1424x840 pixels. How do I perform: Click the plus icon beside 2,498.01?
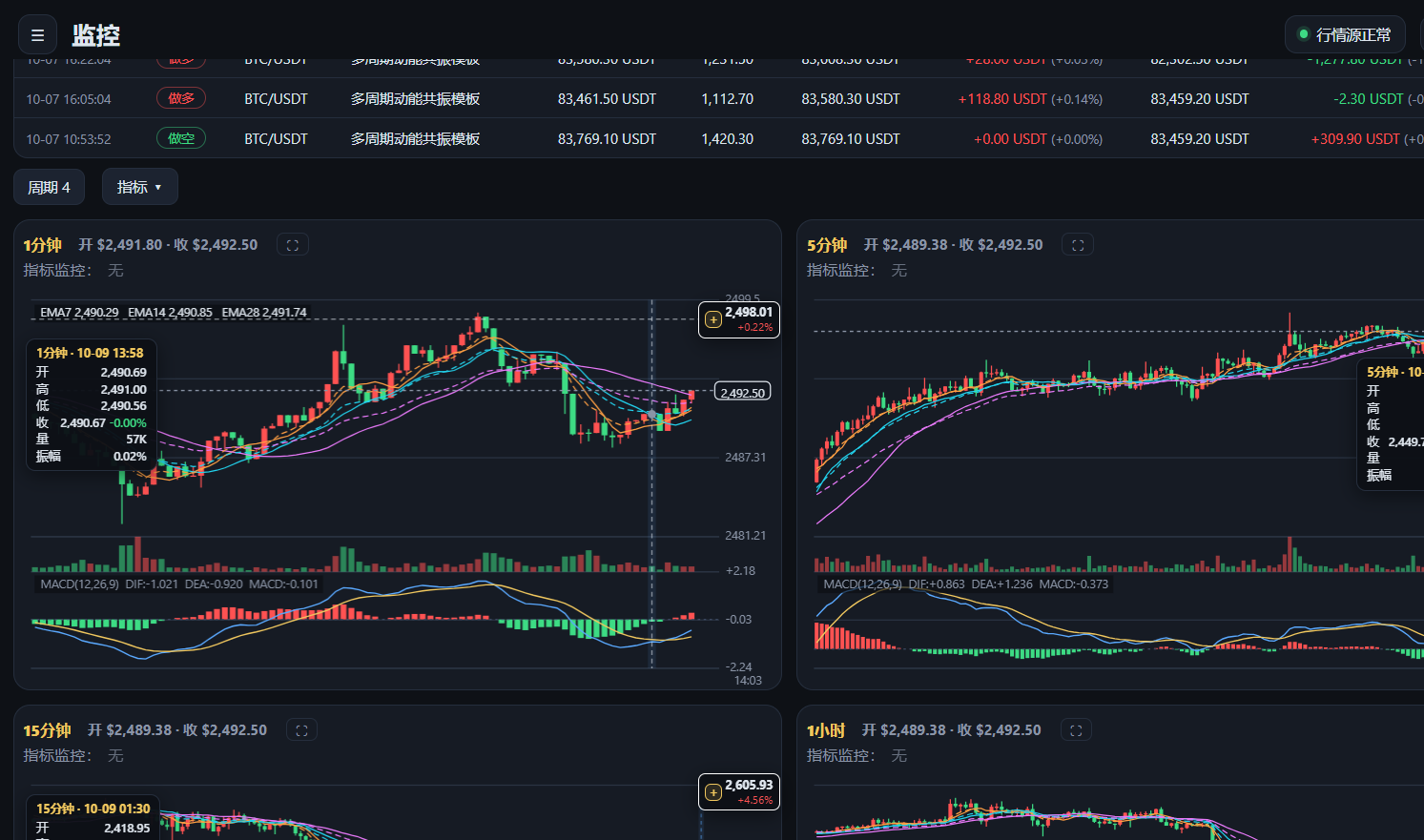click(713, 319)
